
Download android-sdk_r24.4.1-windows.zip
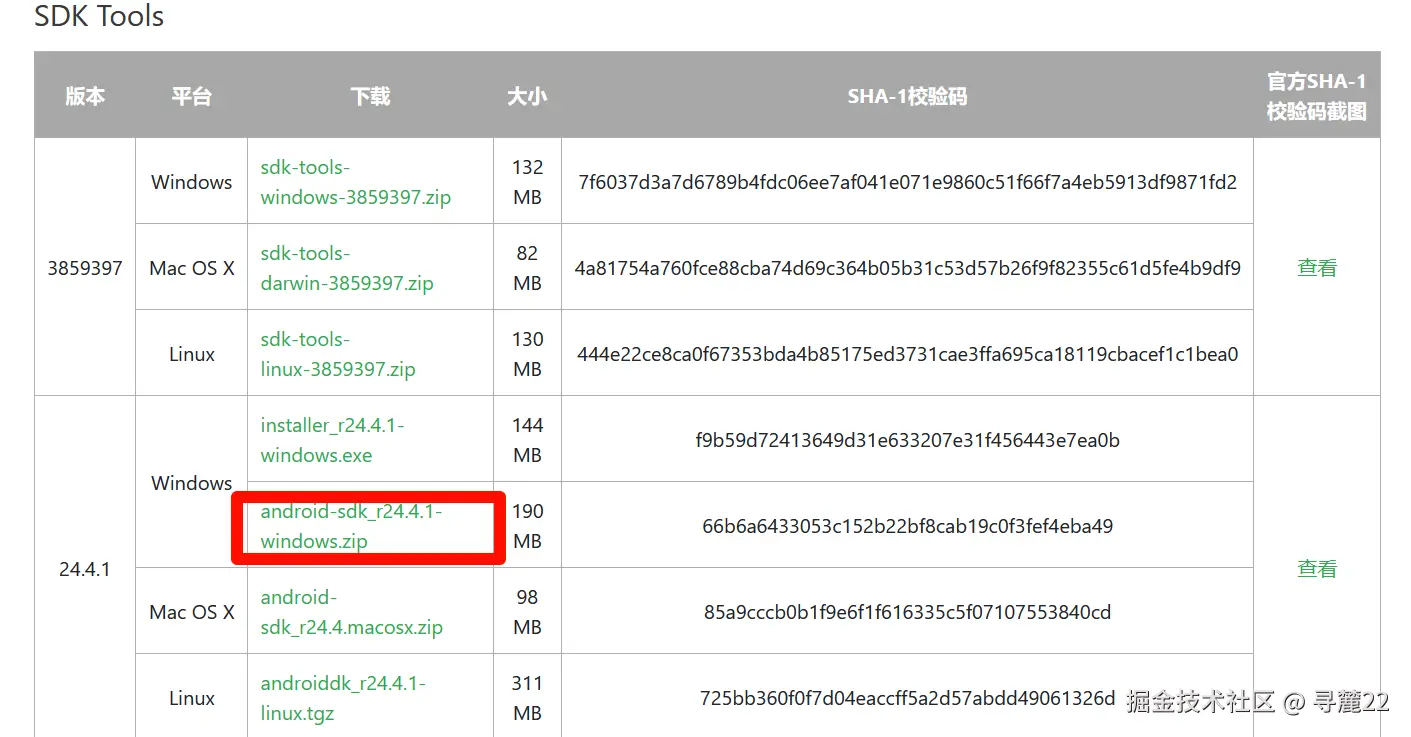click(x=351, y=526)
